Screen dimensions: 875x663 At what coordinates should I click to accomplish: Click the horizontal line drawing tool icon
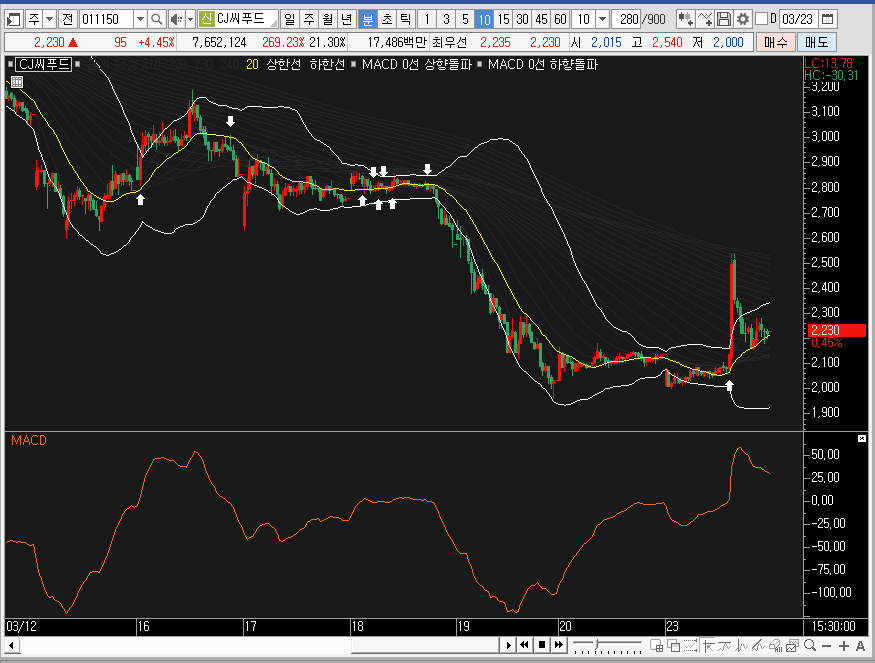725,646
